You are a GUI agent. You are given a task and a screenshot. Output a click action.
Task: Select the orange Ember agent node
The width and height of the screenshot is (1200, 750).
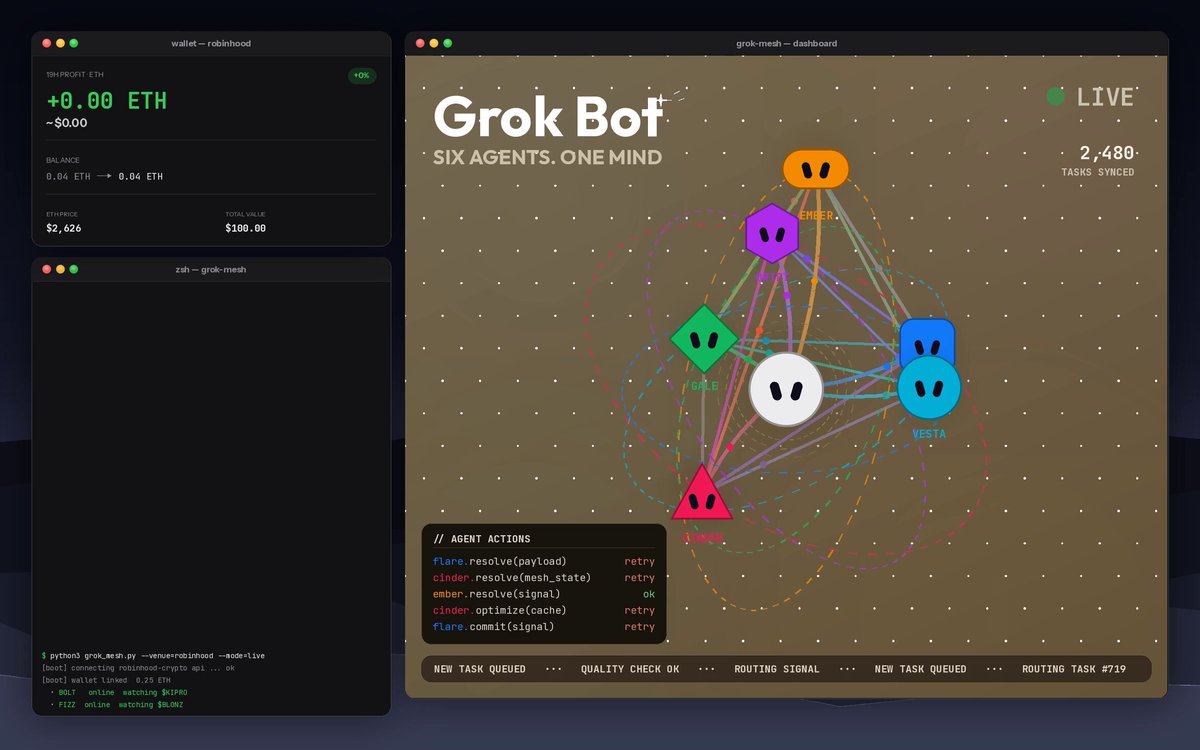(x=816, y=169)
